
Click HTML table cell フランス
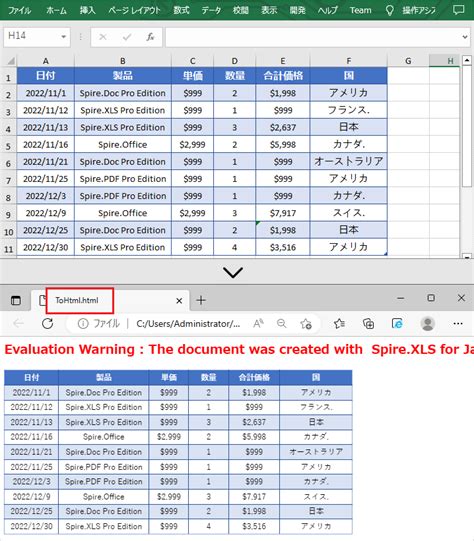click(316, 407)
